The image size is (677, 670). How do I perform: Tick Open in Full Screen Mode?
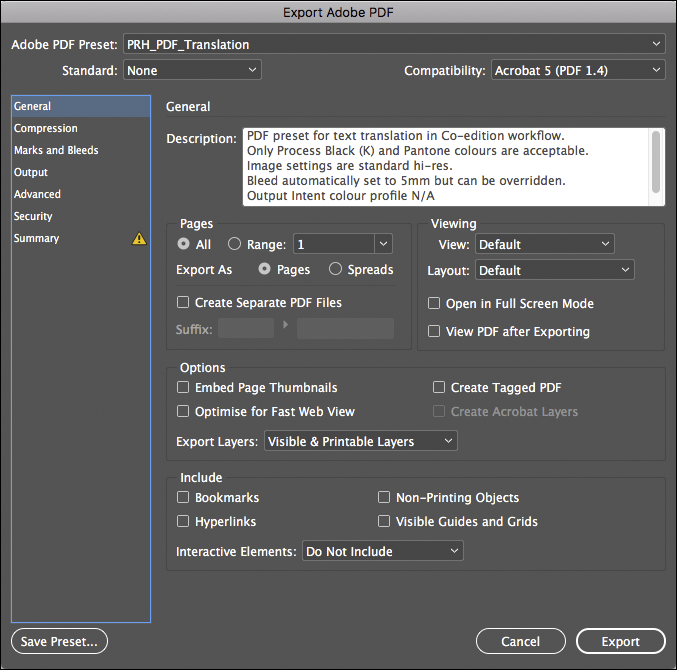coord(434,303)
